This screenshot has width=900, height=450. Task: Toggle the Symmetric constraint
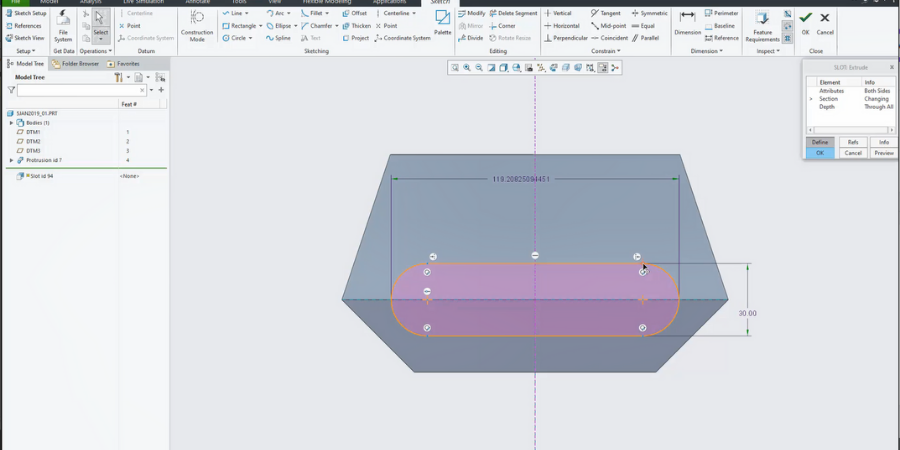pyautogui.click(x=649, y=13)
